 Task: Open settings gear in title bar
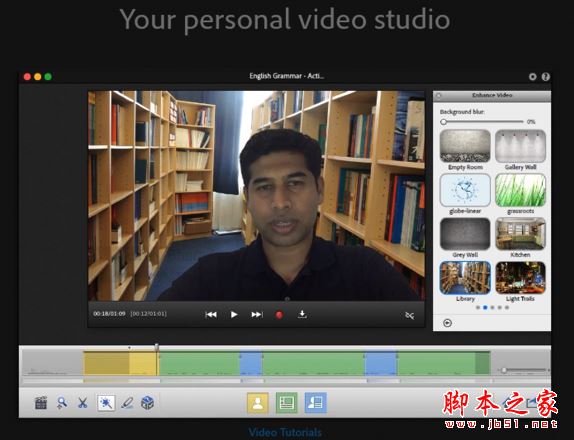[533, 77]
